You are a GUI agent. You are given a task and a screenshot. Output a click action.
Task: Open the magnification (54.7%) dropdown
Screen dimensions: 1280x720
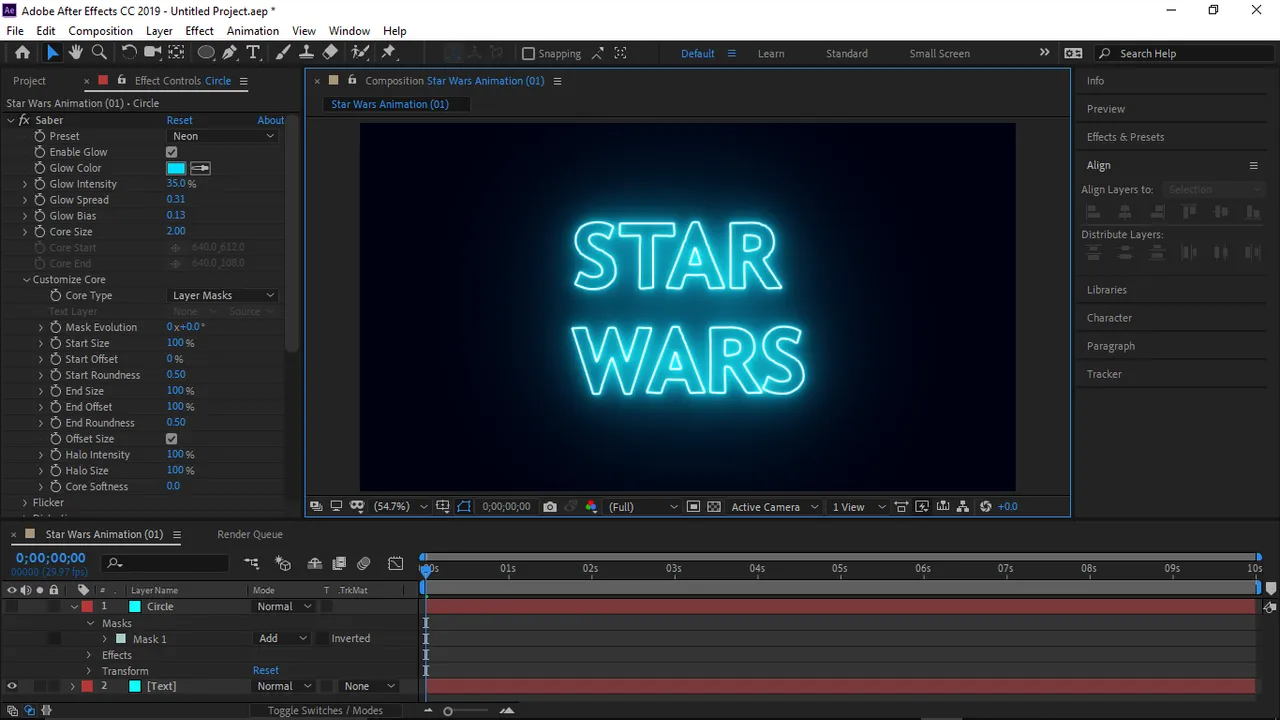click(400, 507)
